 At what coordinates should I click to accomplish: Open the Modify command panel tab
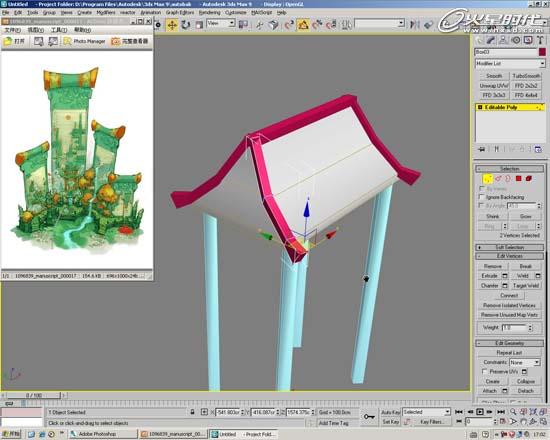(491, 40)
